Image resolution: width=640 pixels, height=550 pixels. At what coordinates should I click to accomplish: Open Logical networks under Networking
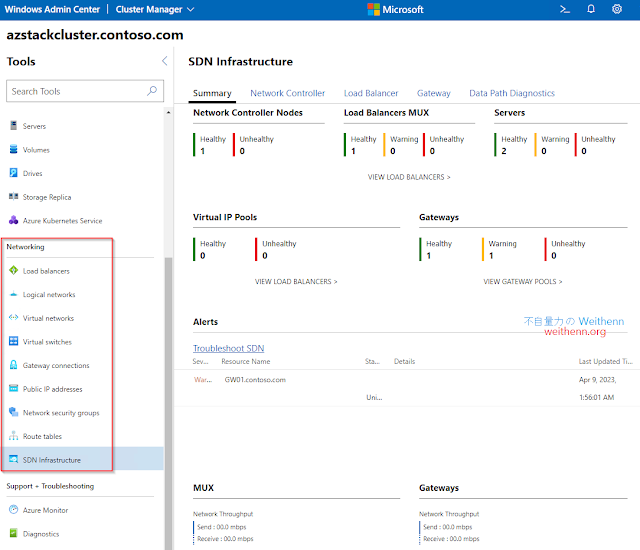[x=49, y=295]
